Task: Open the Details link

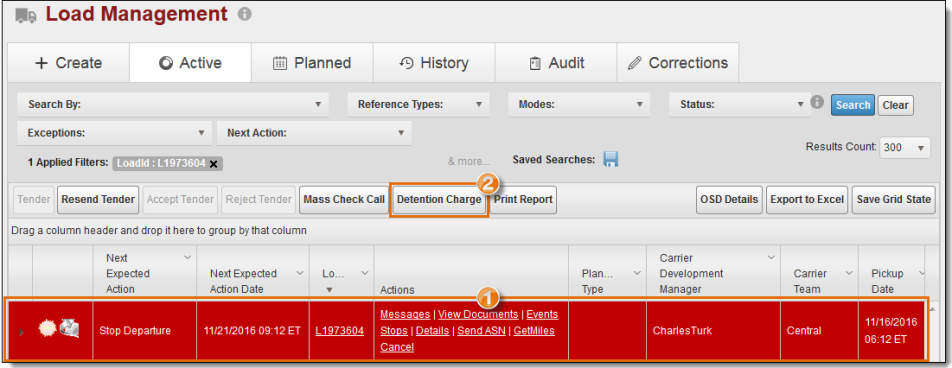Action: 432,331
